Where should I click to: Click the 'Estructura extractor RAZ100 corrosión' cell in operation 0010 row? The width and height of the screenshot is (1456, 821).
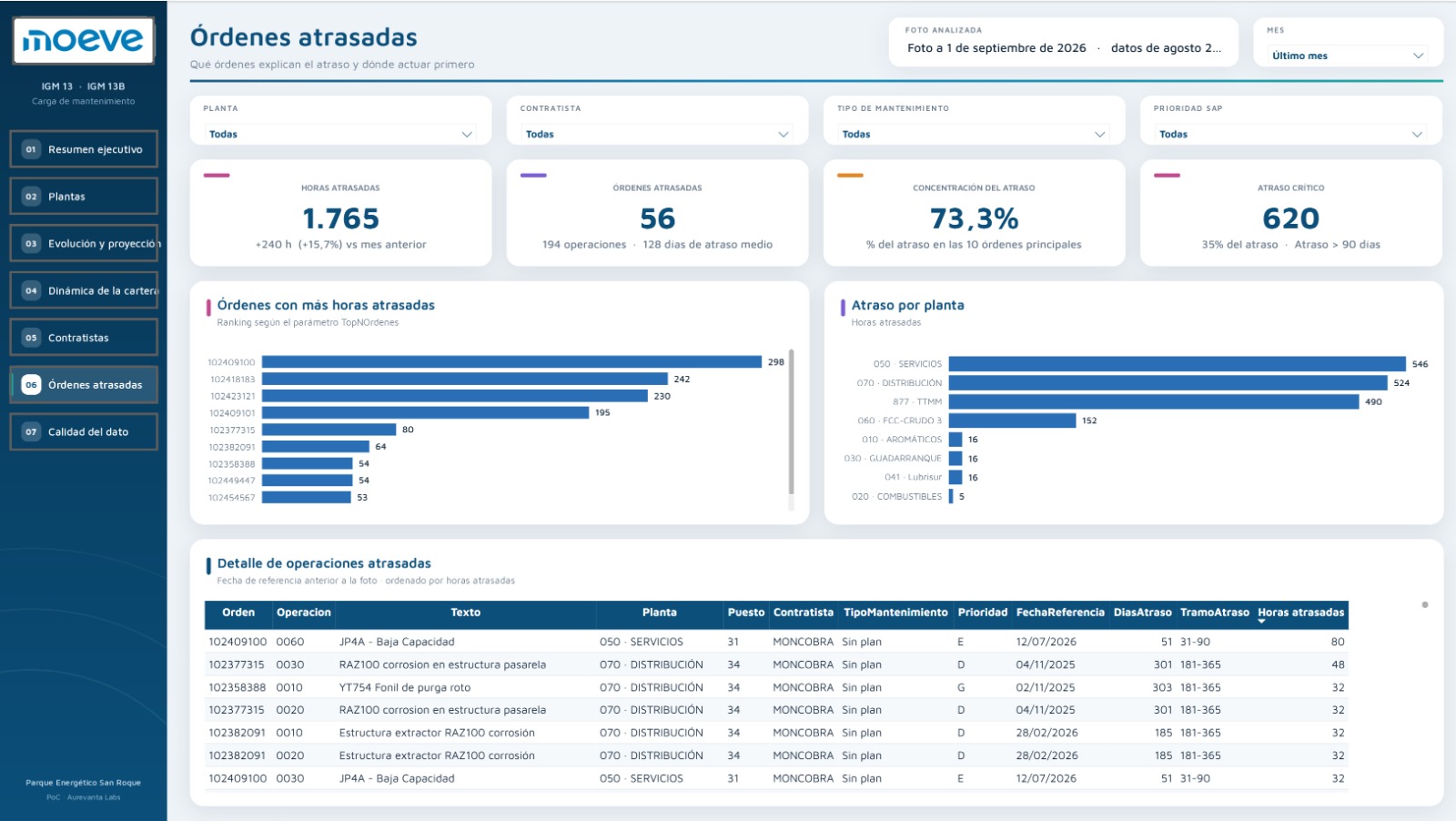437,733
